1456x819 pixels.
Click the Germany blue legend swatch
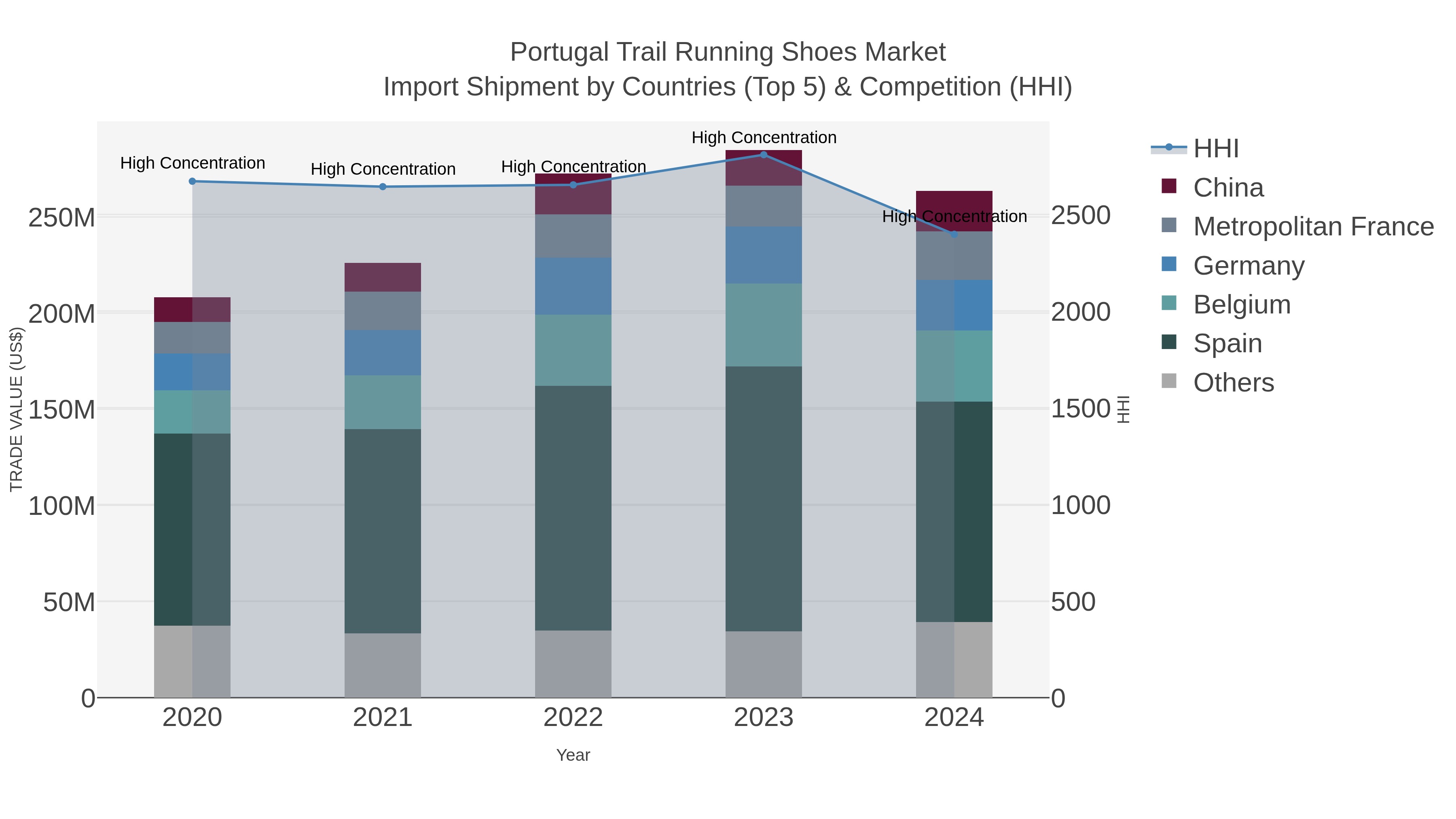[x=1169, y=264]
